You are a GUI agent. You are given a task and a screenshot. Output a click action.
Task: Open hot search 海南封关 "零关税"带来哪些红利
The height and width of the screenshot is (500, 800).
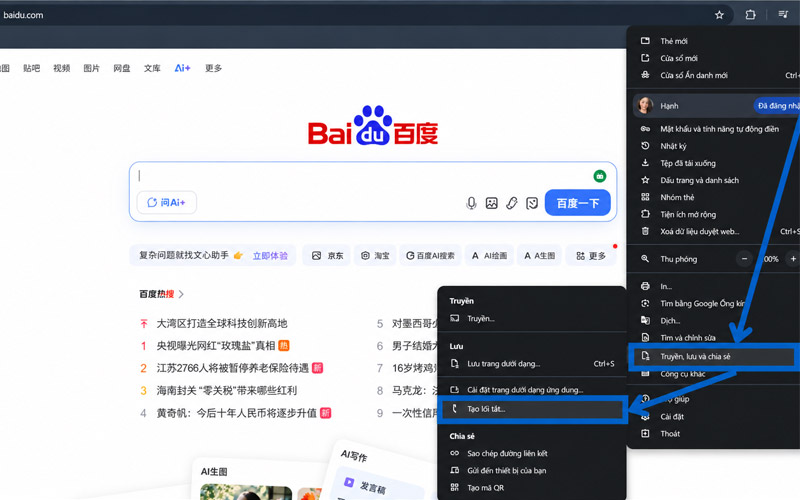pos(227,391)
